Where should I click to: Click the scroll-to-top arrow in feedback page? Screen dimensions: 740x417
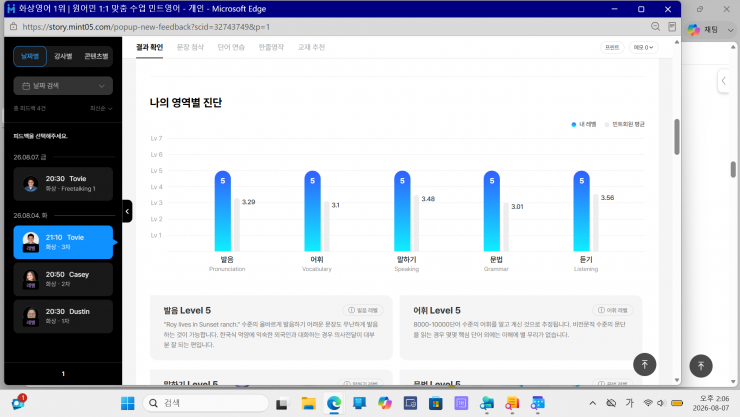tap(644, 364)
